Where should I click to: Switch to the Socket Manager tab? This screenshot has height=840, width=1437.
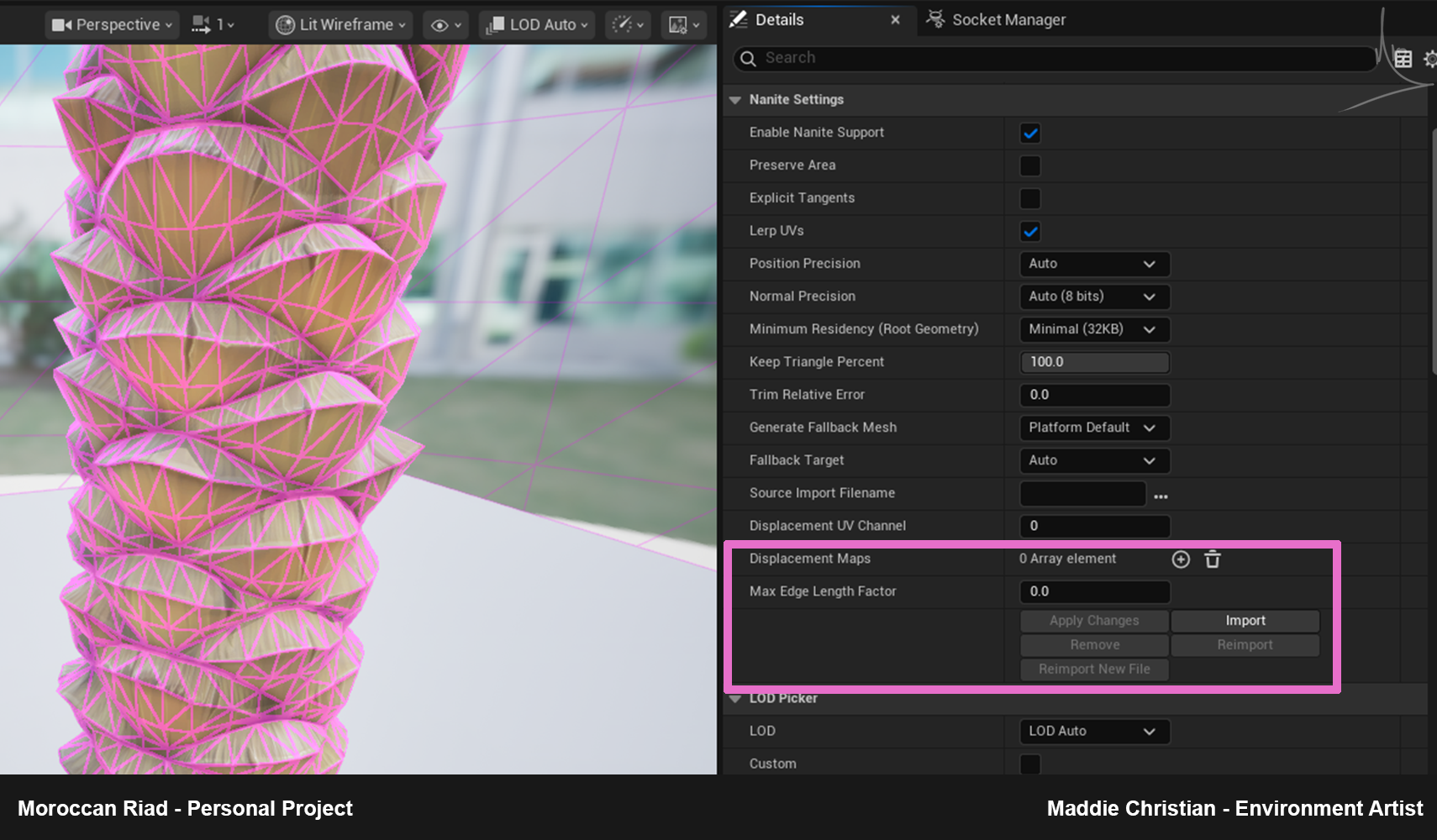tap(997, 19)
